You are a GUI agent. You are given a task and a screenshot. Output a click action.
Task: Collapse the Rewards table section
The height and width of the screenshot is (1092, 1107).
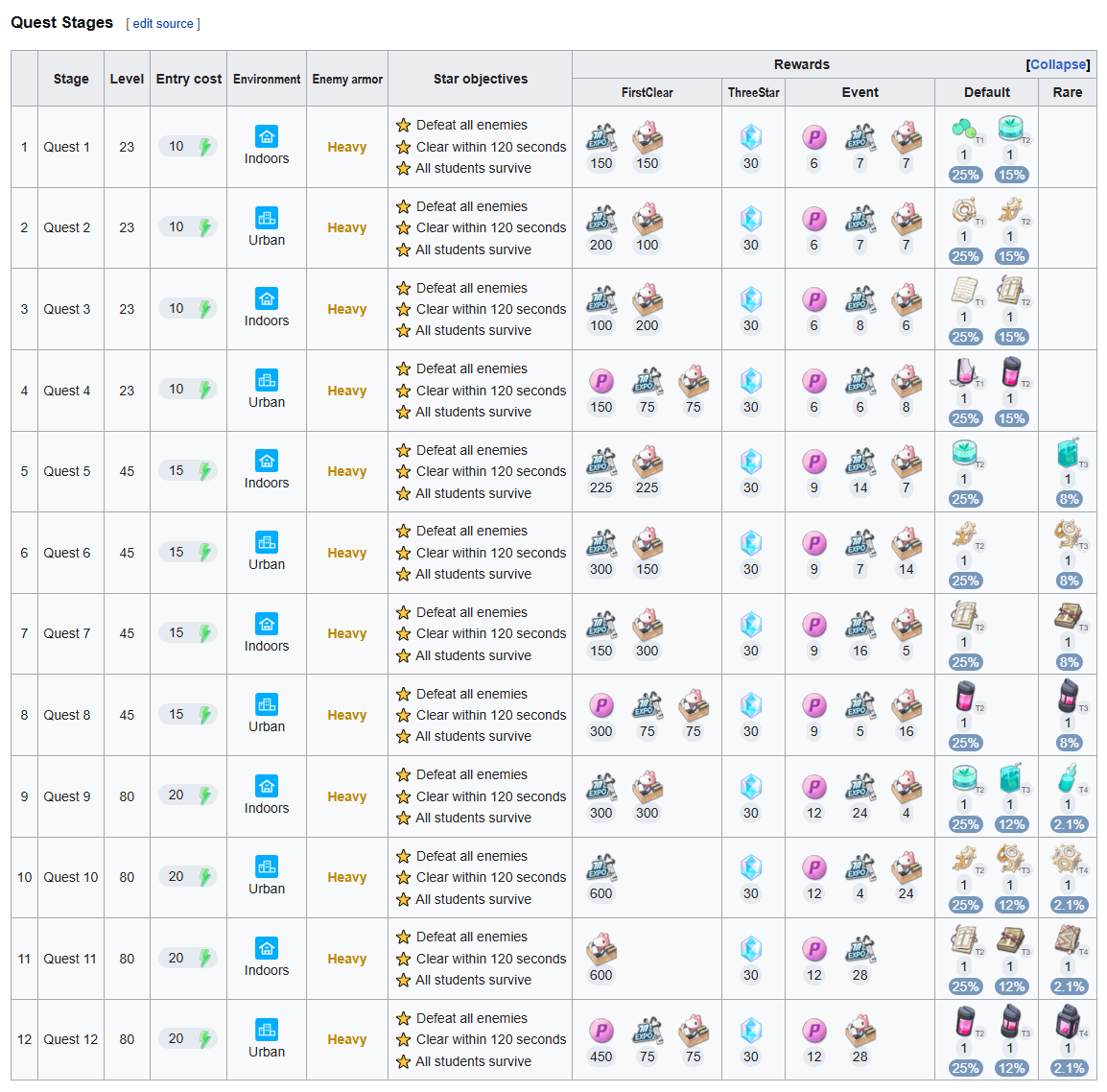(1057, 64)
